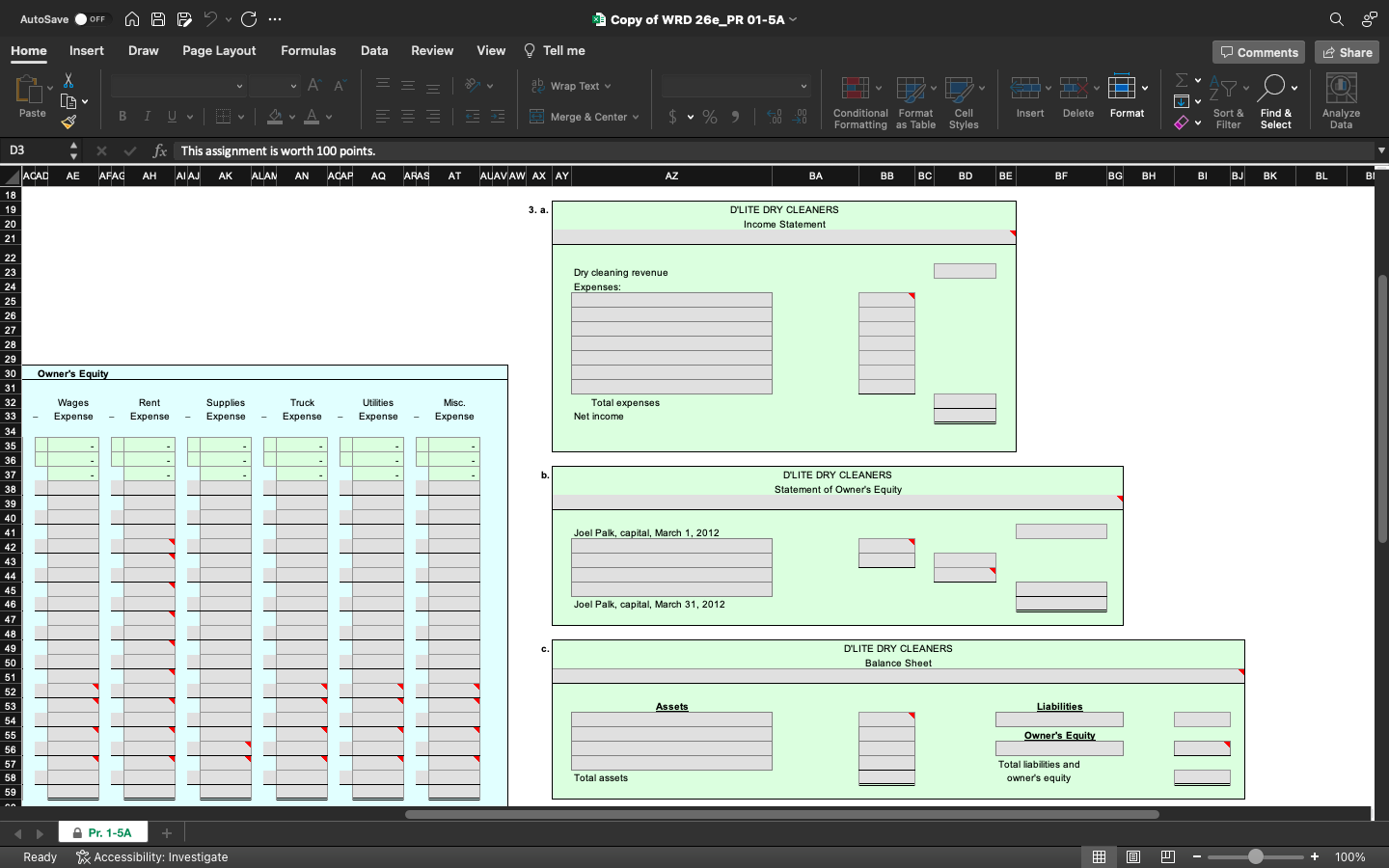Apply Italic formatting
This screenshot has width=1389, height=868.
147,116
